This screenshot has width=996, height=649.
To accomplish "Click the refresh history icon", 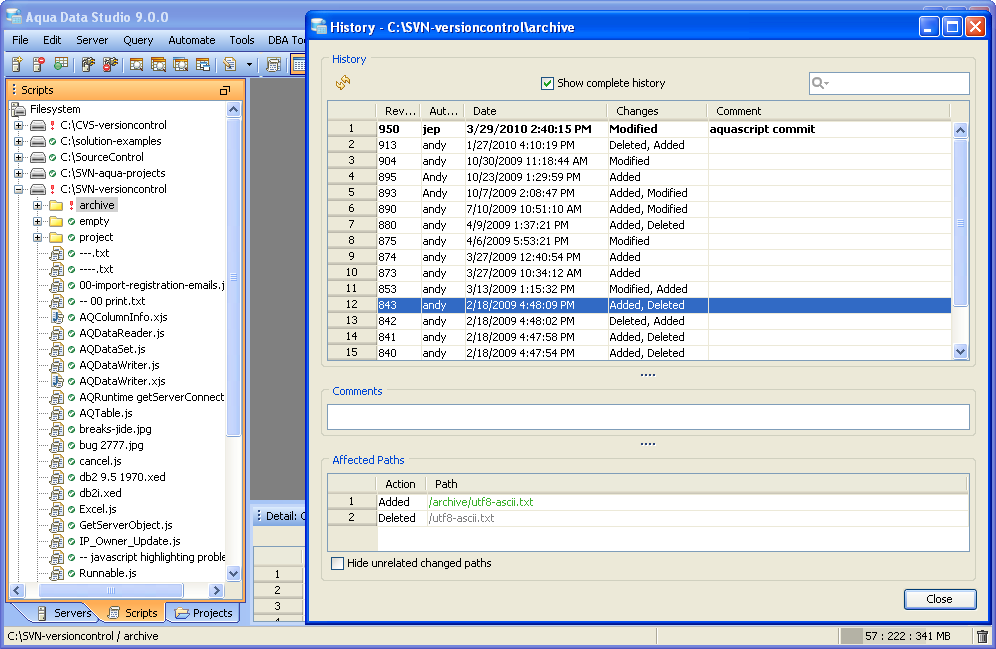I will click(x=343, y=83).
